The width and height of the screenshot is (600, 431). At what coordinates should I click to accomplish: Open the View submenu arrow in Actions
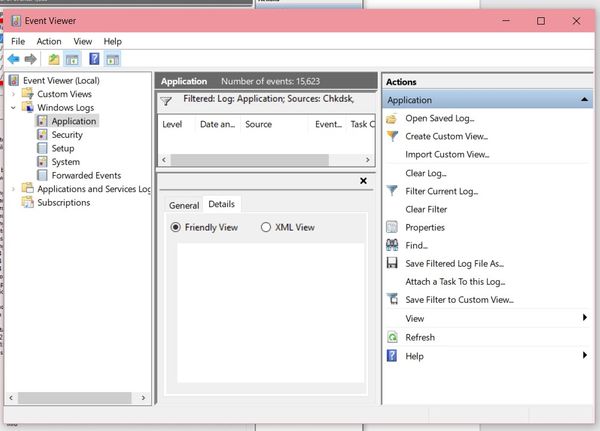tap(584, 317)
